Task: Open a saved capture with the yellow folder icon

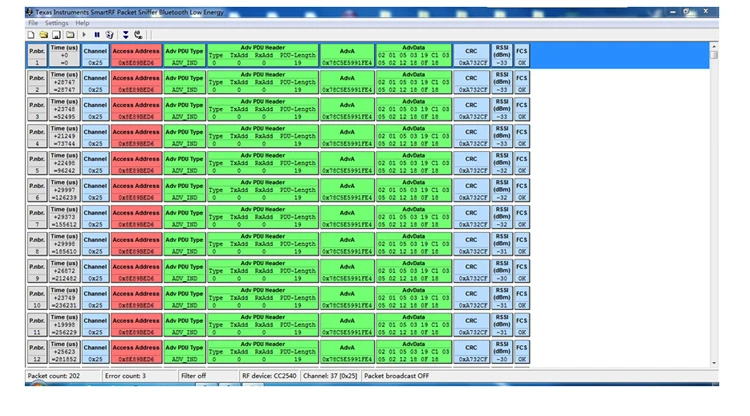Action: point(44,35)
